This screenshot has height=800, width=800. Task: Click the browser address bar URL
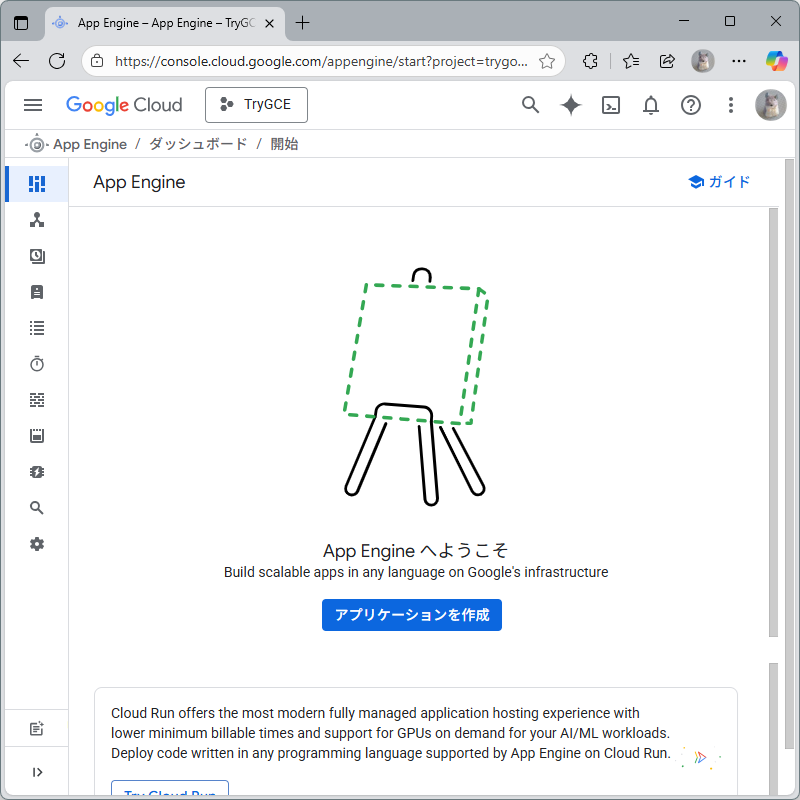[321, 61]
